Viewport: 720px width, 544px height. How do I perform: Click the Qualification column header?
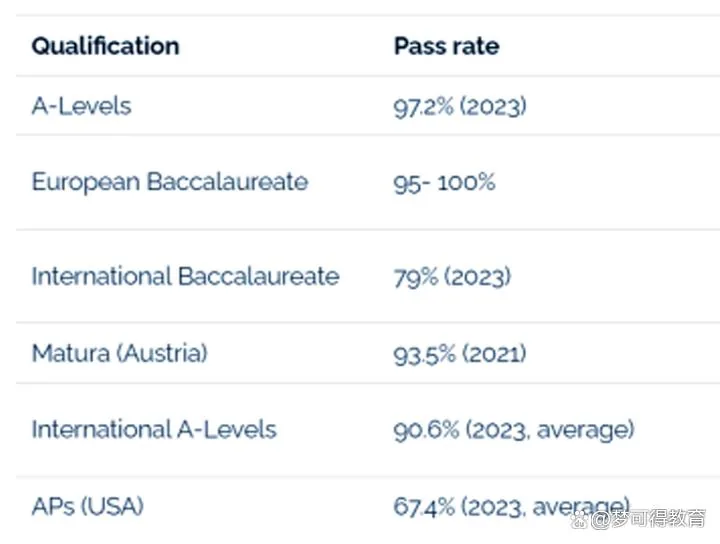pyautogui.click(x=106, y=46)
